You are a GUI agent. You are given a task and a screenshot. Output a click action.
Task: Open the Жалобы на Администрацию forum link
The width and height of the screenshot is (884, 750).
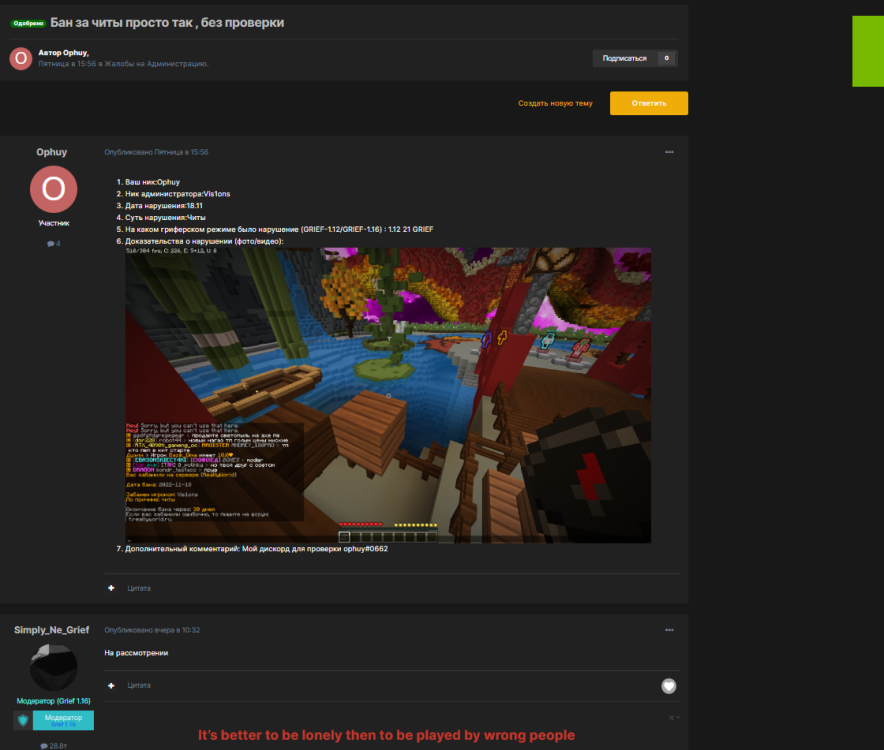coord(156,64)
